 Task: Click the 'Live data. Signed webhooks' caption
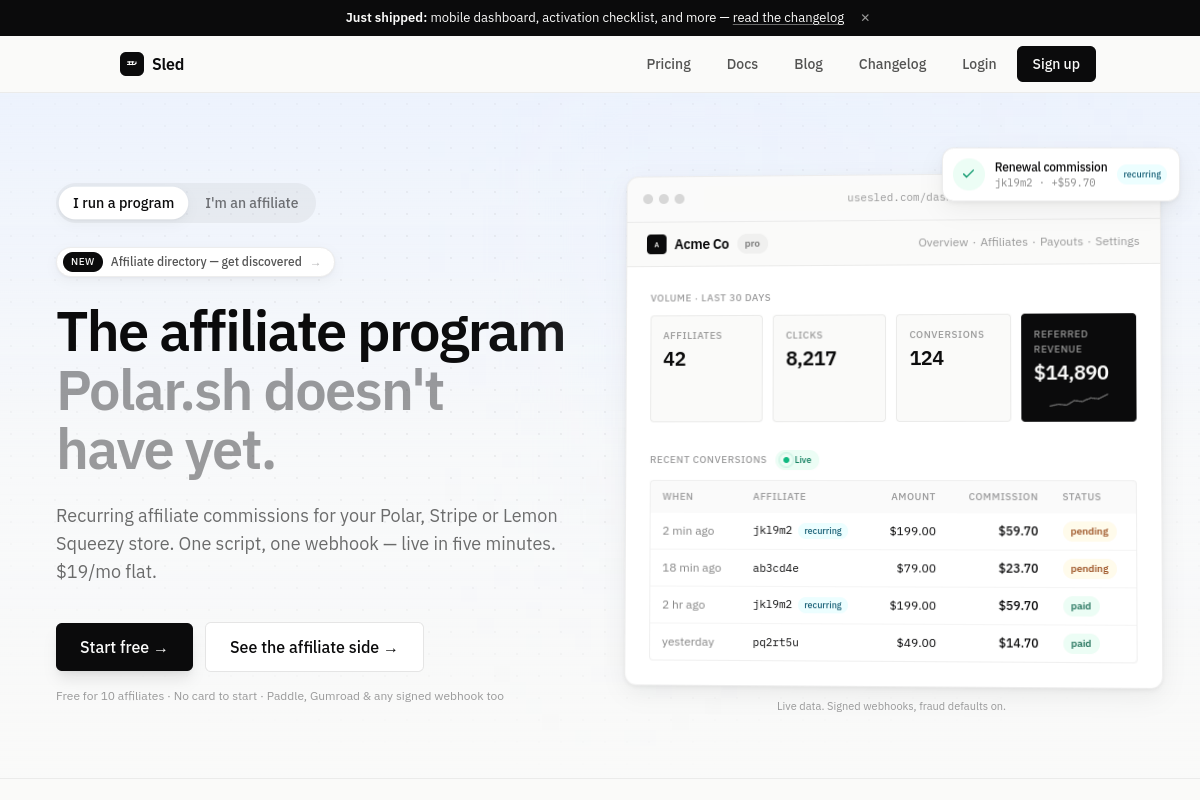coord(891,706)
